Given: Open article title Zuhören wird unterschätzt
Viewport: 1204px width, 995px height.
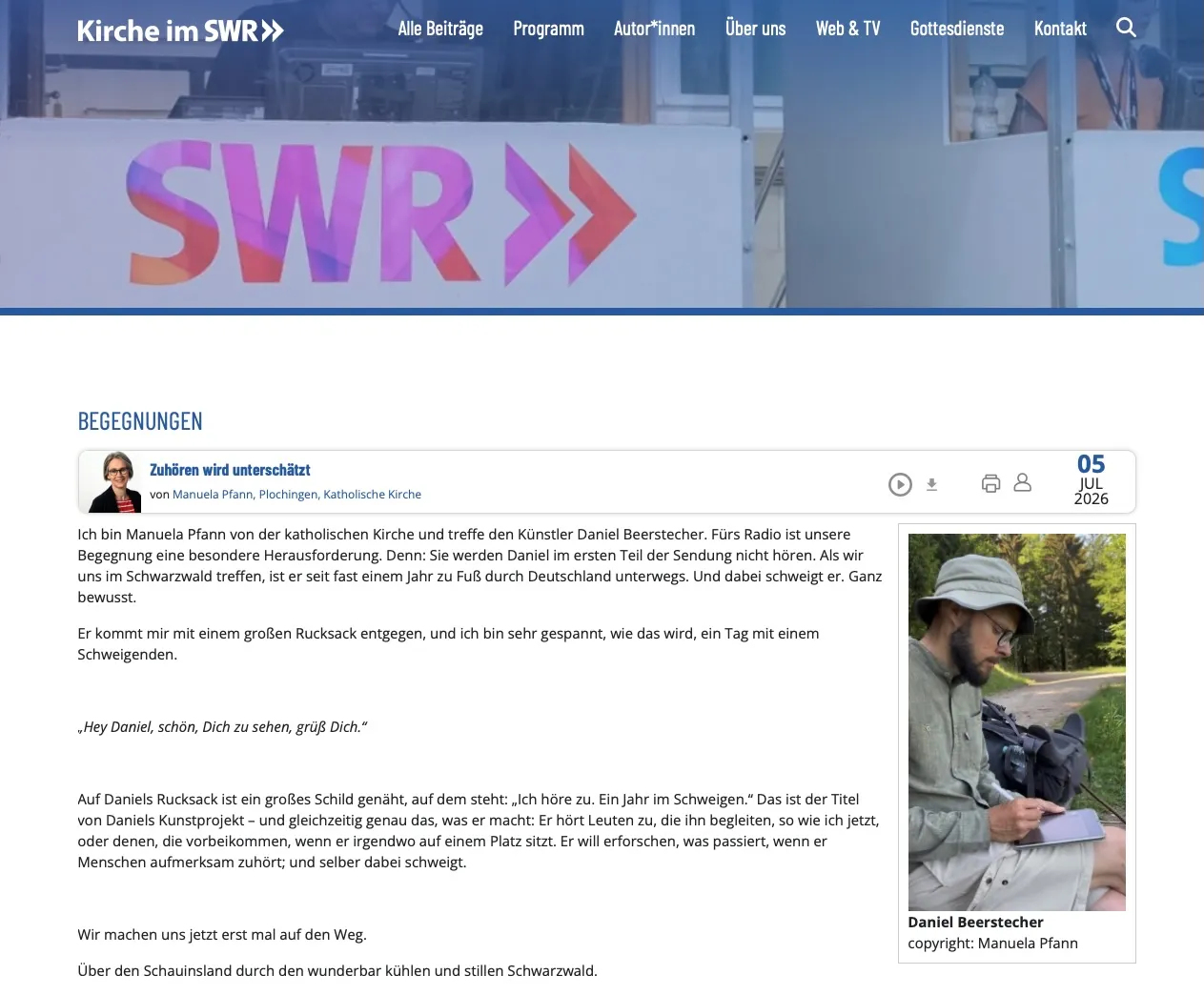Looking at the screenshot, I should (230, 470).
